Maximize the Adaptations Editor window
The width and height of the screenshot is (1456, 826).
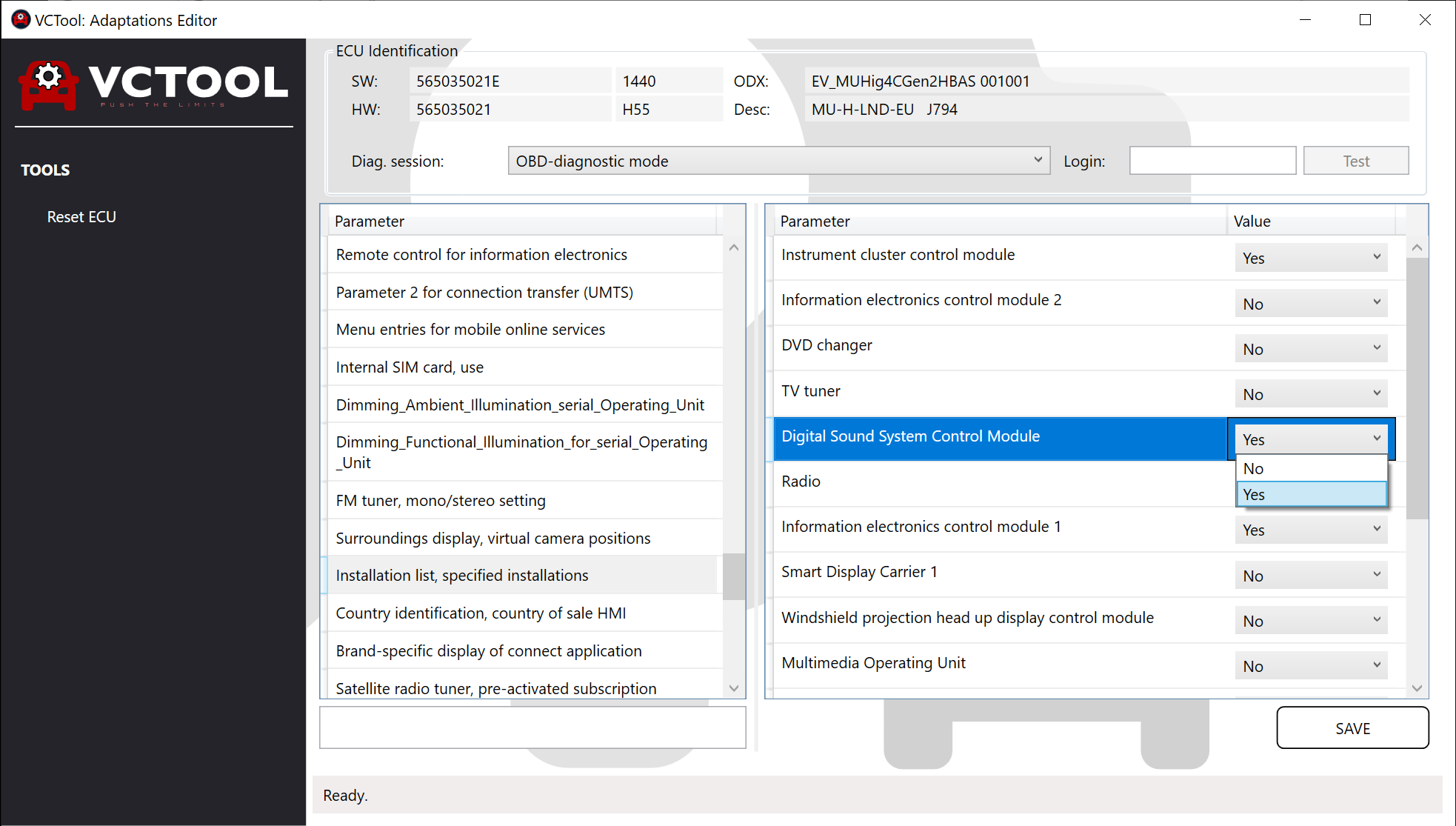click(x=1365, y=20)
